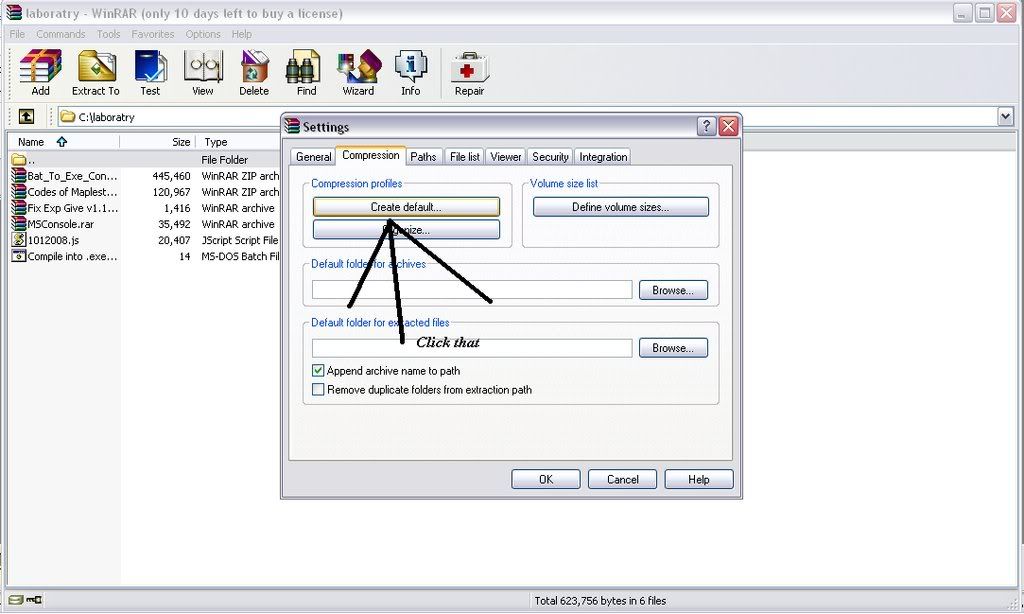Click the 120,967 size value
The width and height of the screenshot is (1024, 614).
(x=171, y=192)
